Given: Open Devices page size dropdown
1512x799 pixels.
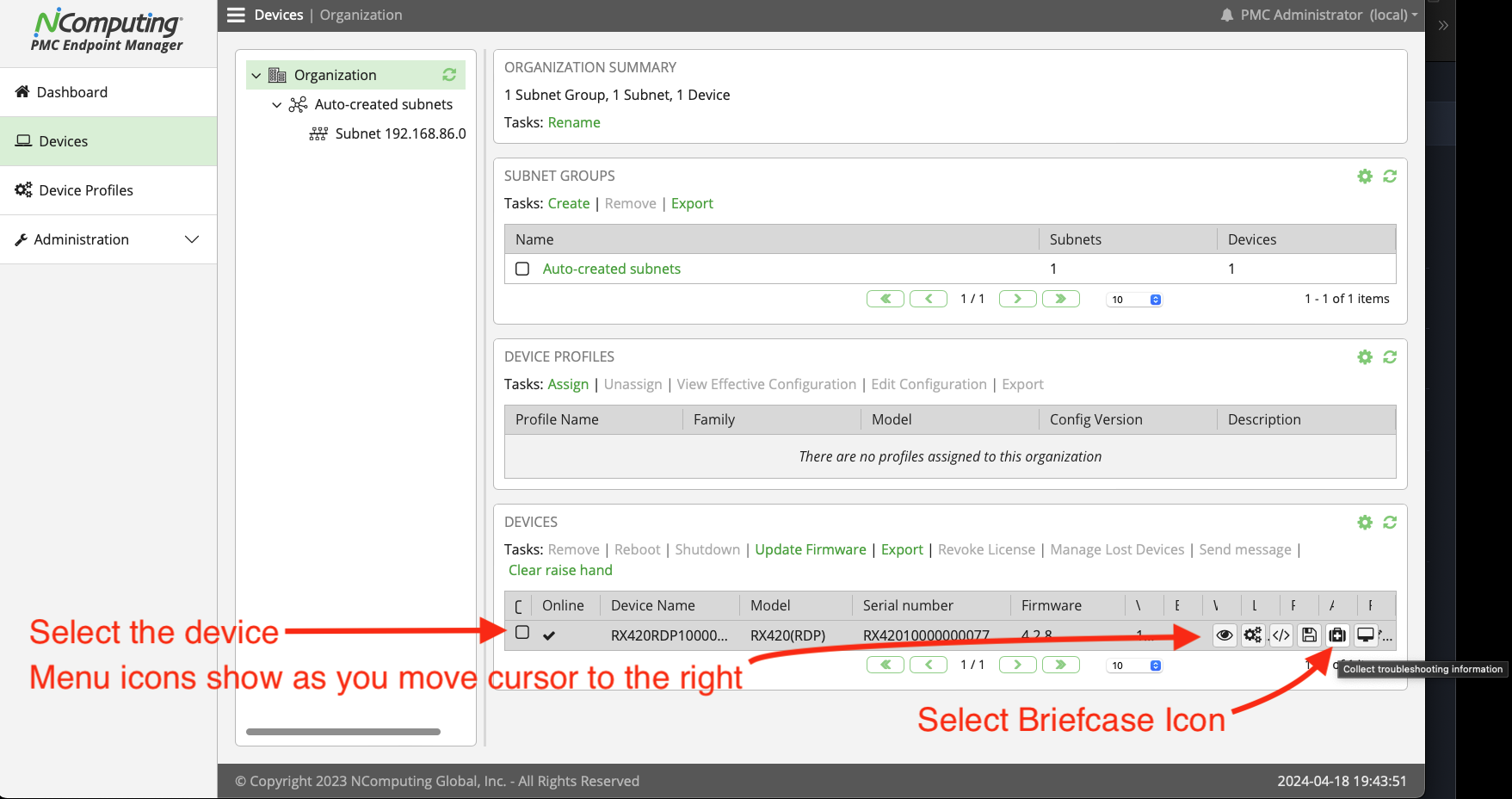Looking at the screenshot, I should pyautogui.click(x=1135, y=666).
